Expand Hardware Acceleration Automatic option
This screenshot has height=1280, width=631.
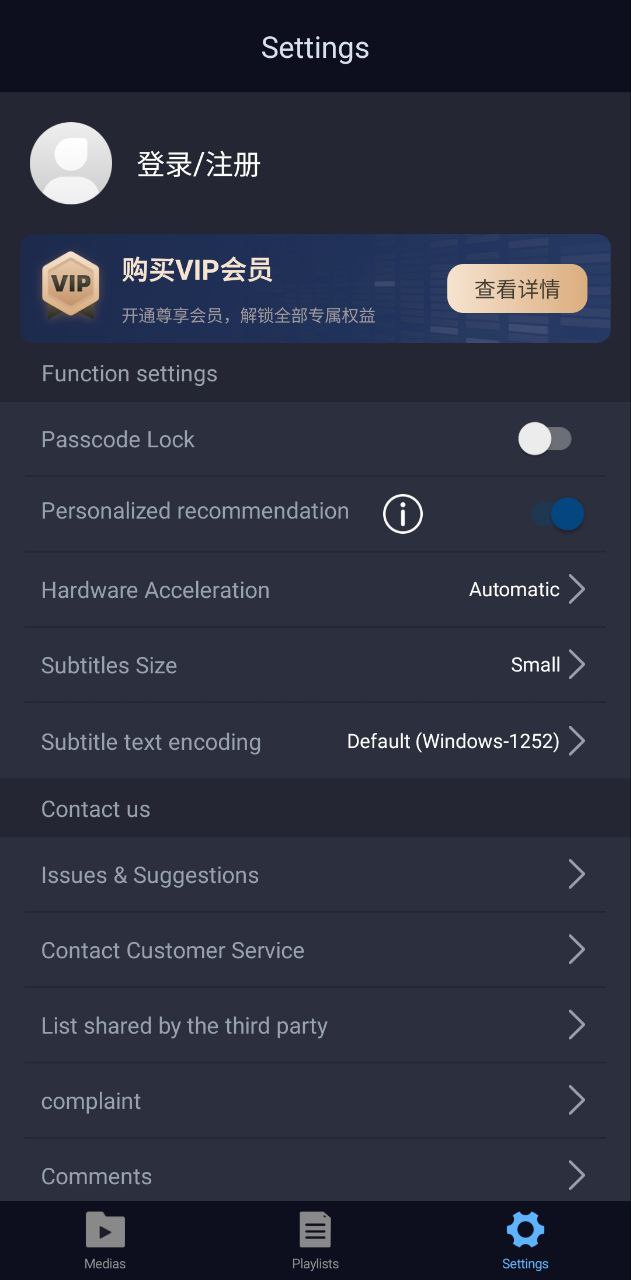(527, 589)
